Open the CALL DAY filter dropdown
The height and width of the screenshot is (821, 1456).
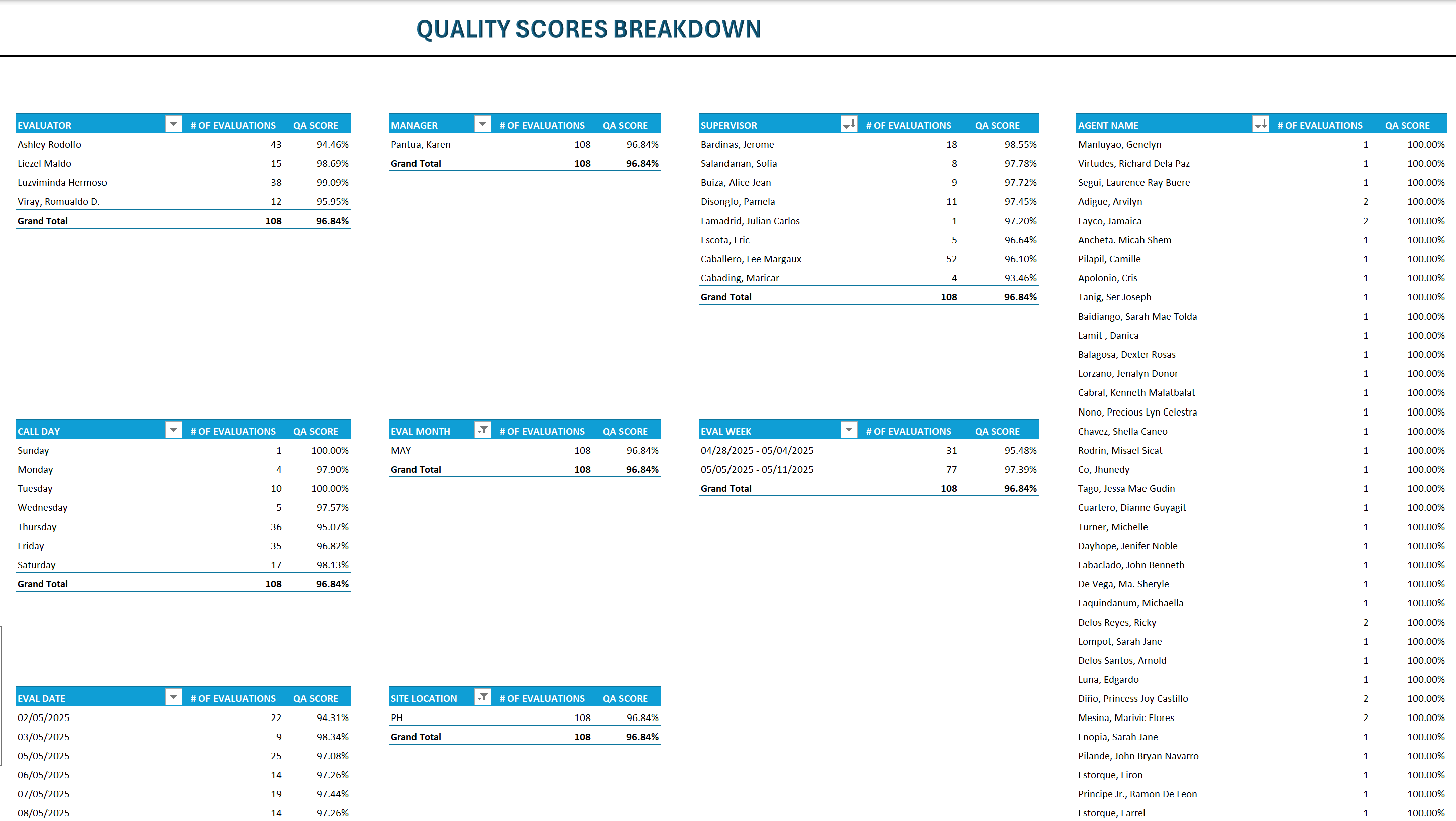(x=173, y=430)
